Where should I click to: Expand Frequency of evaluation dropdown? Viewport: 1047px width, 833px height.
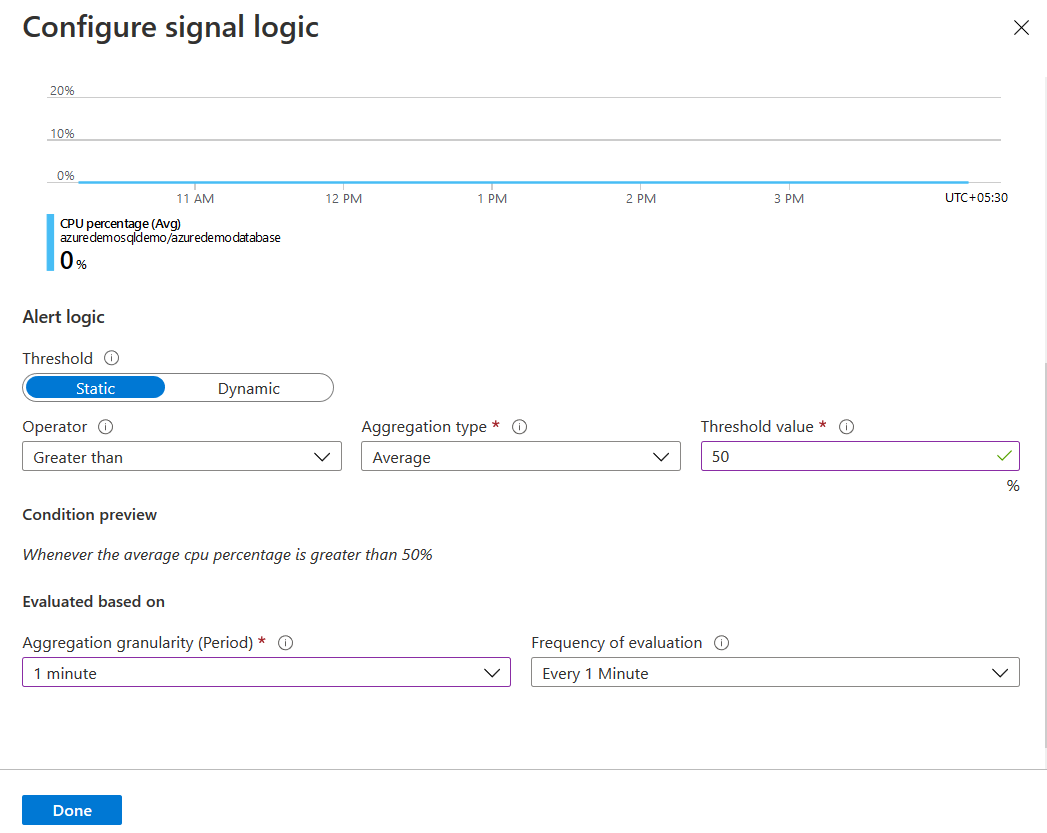coord(775,673)
